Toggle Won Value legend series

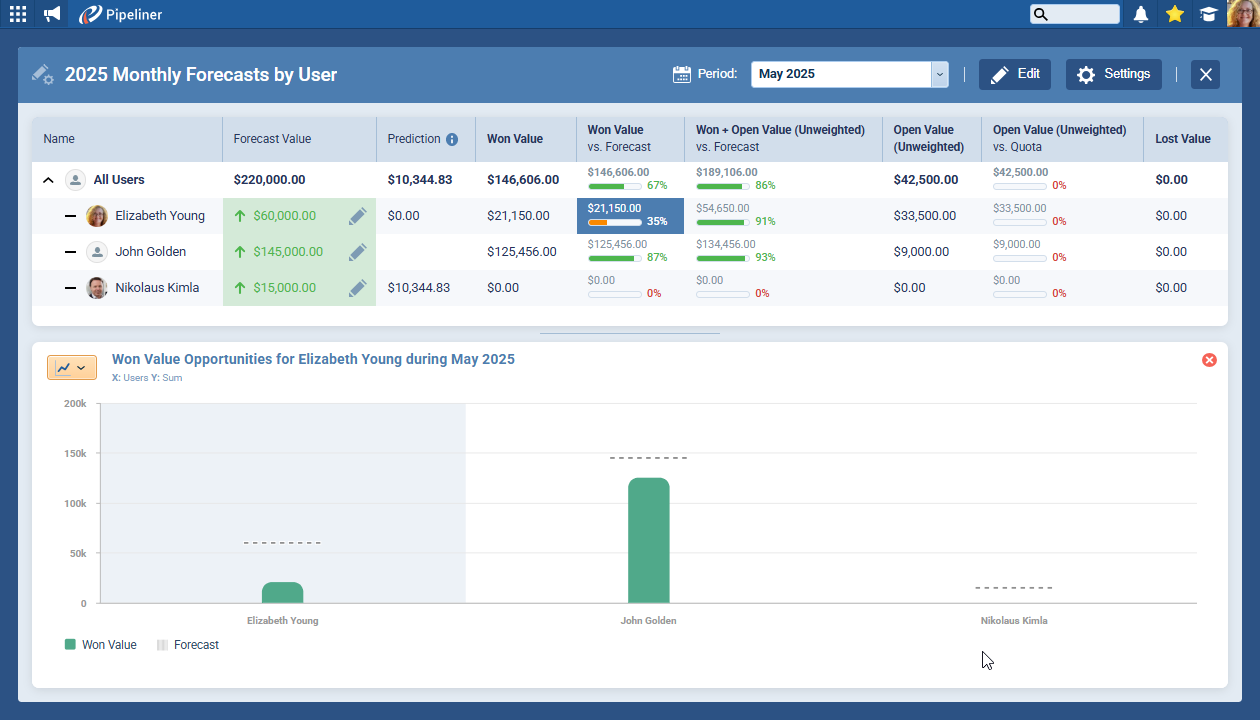tap(100, 645)
